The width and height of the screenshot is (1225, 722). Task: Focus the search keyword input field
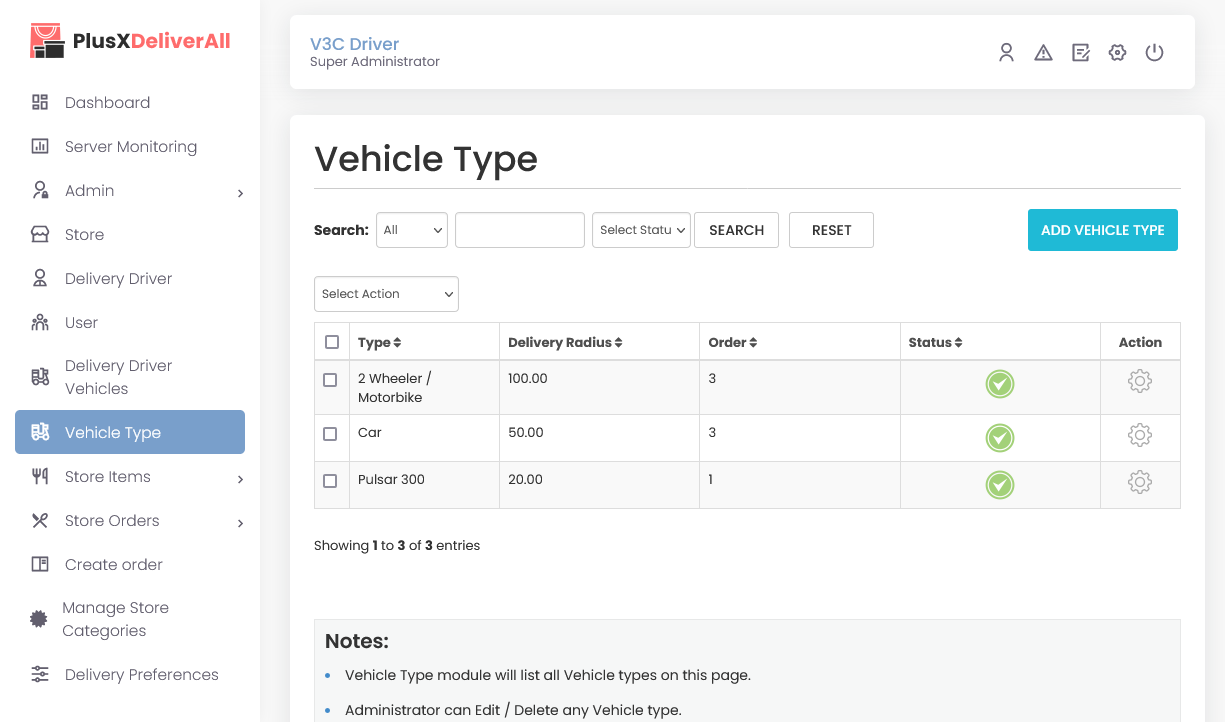(520, 230)
